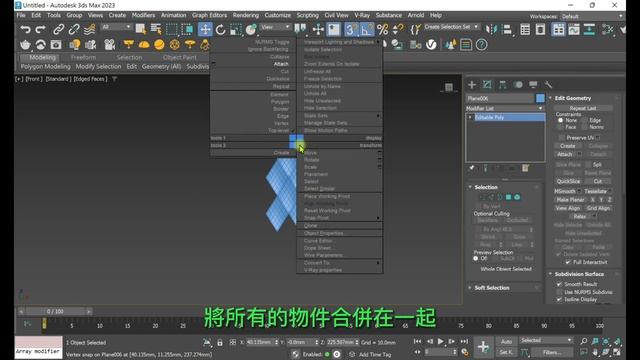Click the Mirror tool icon
640x360 pixels.
[x=491, y=29]
